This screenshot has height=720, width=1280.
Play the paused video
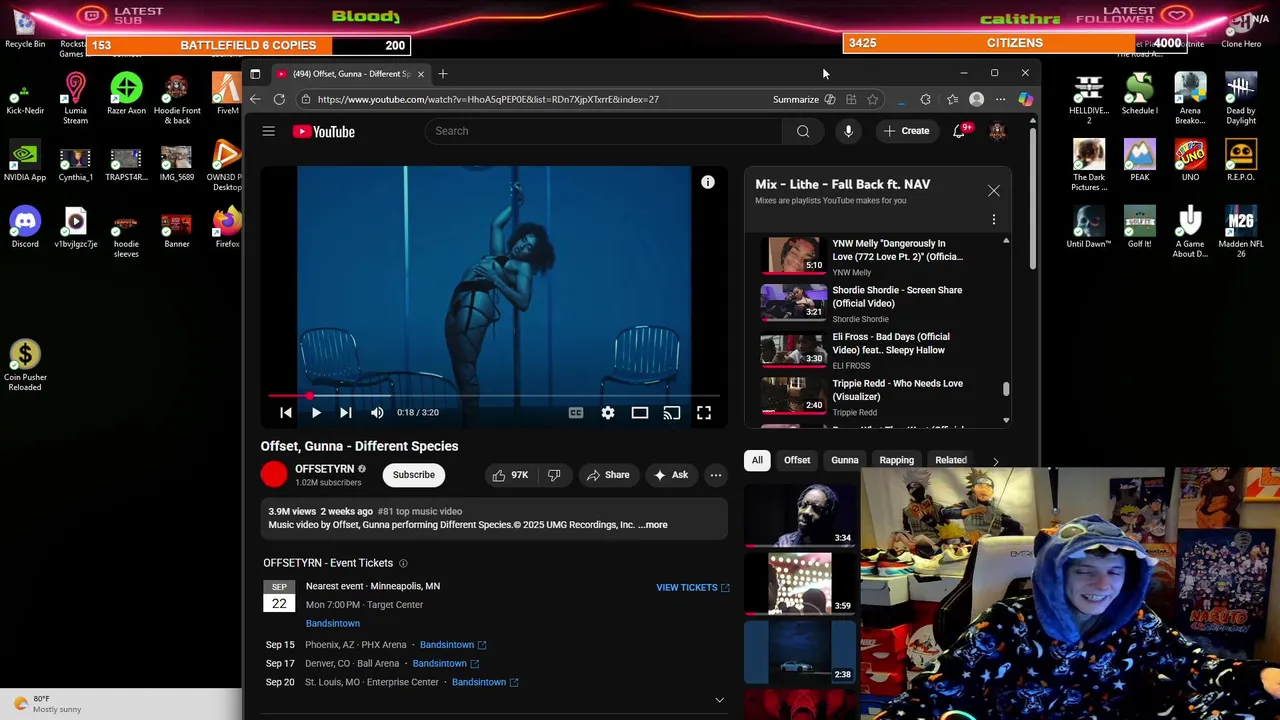tap(316, 412)
